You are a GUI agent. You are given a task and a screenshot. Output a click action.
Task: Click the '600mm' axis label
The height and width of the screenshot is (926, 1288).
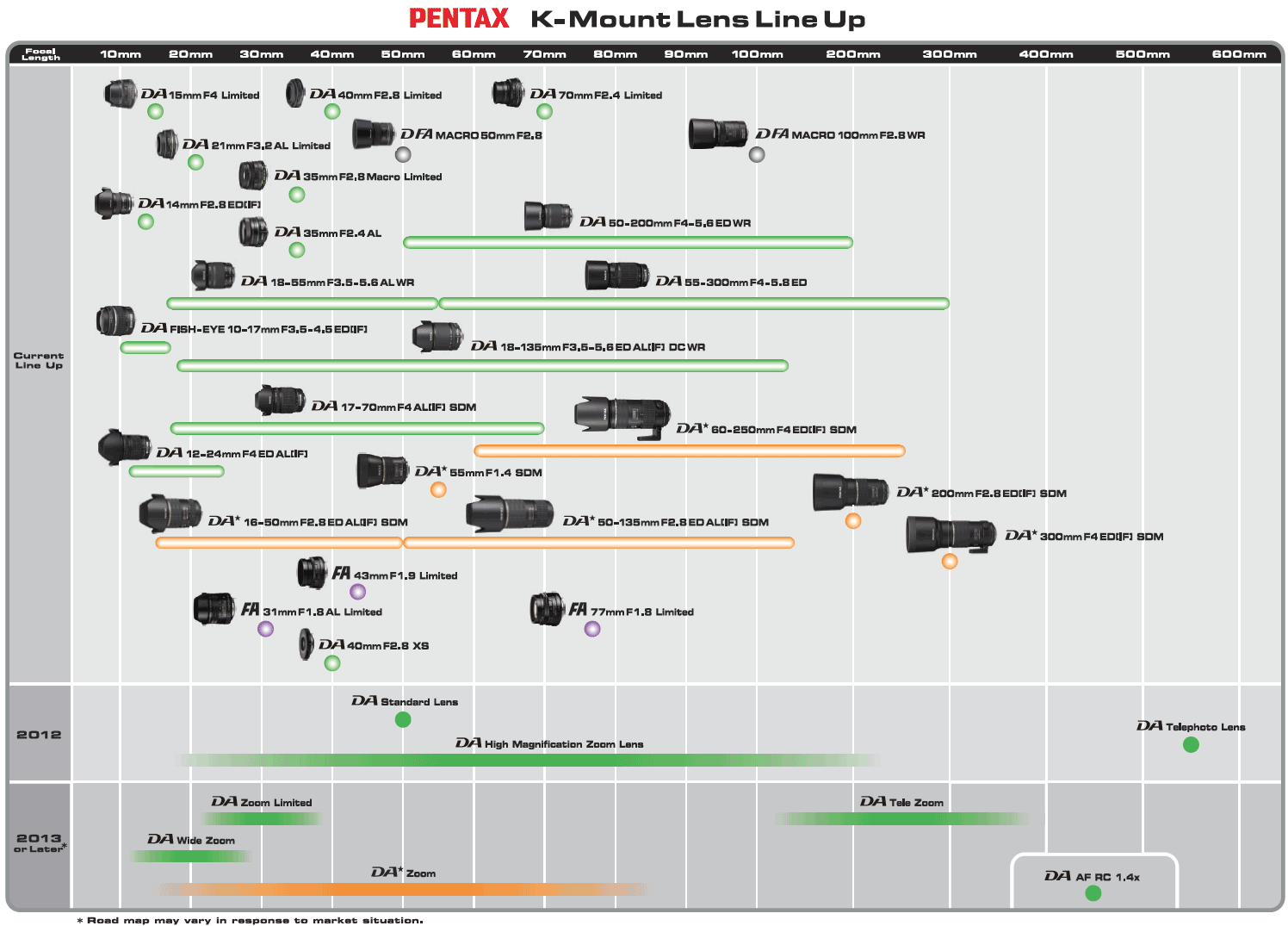click(x=1239, y=54)
